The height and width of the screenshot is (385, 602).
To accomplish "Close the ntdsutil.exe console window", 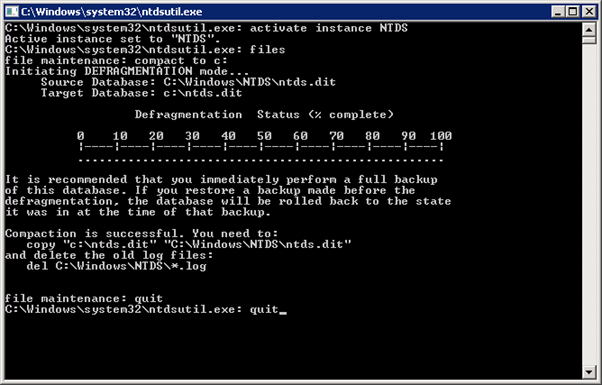I will tap(589, 12).
